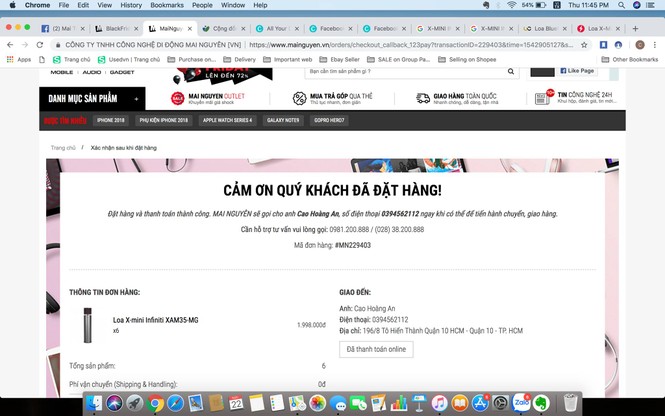Click the site search magnifier icon
This screenshot has height=416, width=665.
(511, 71)
